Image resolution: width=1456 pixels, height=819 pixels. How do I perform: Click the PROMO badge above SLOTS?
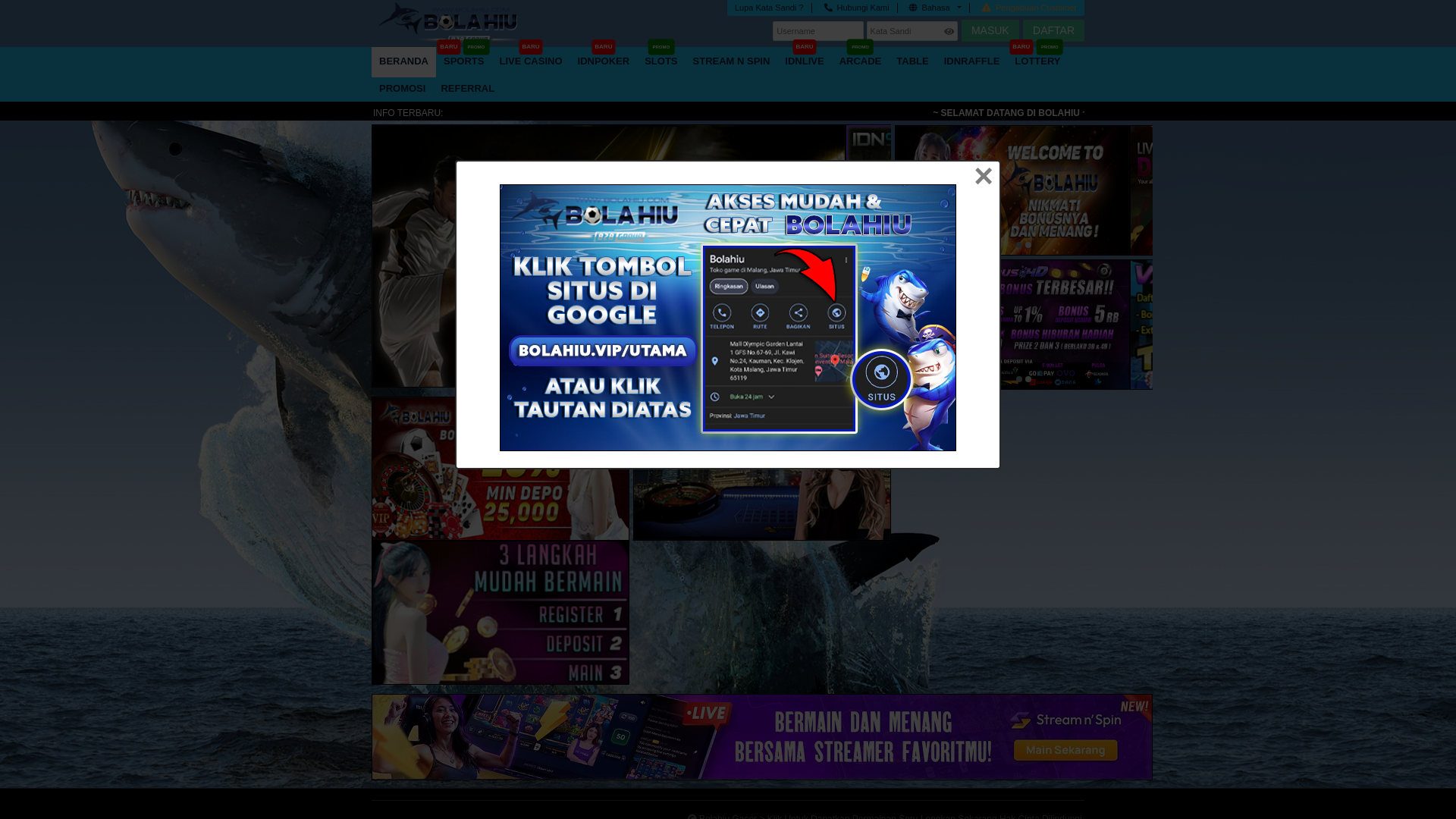[661, 46]
